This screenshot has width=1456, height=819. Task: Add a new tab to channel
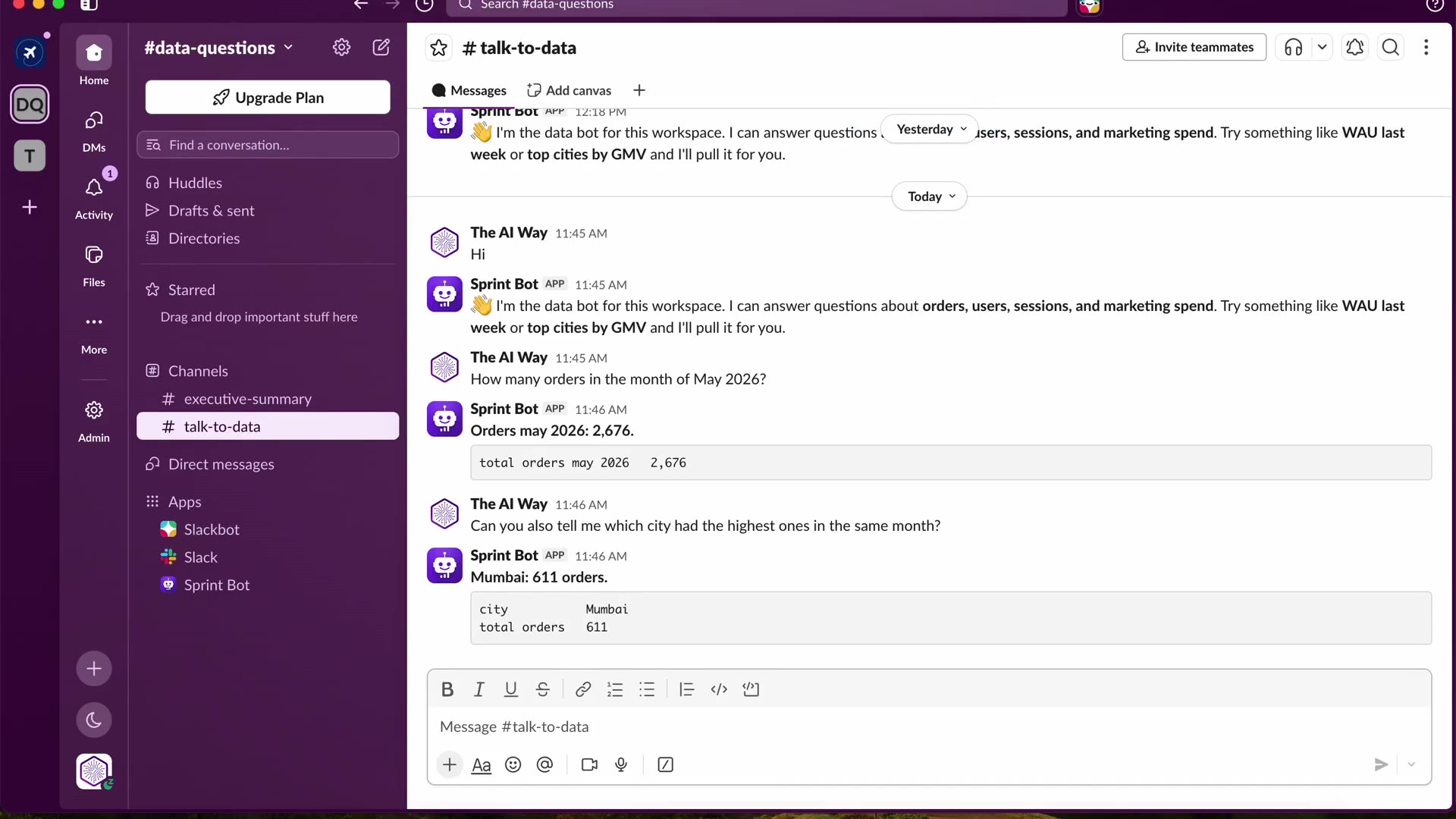coord(639,90)
